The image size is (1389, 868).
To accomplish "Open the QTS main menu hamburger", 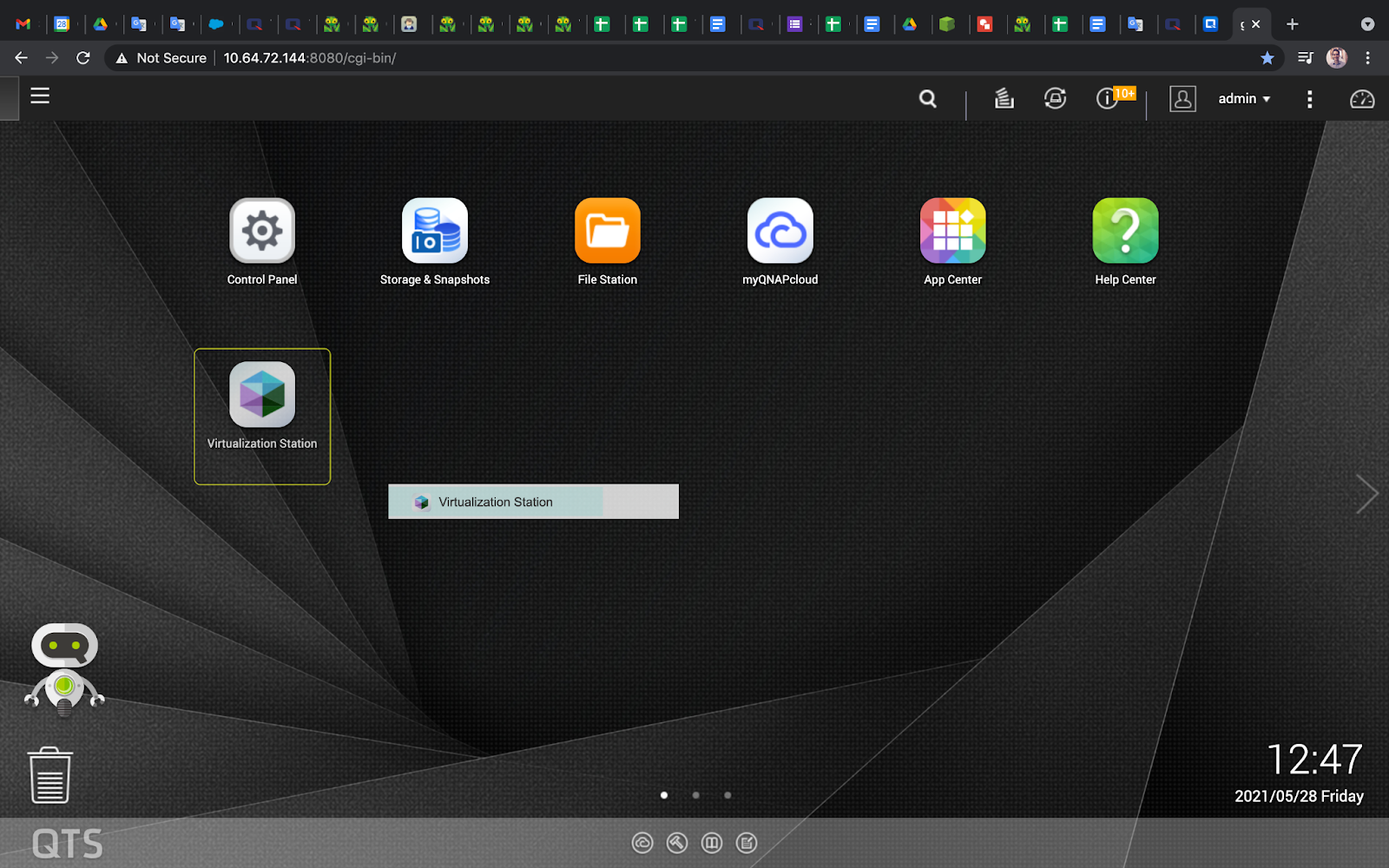I will coord(40,95).
